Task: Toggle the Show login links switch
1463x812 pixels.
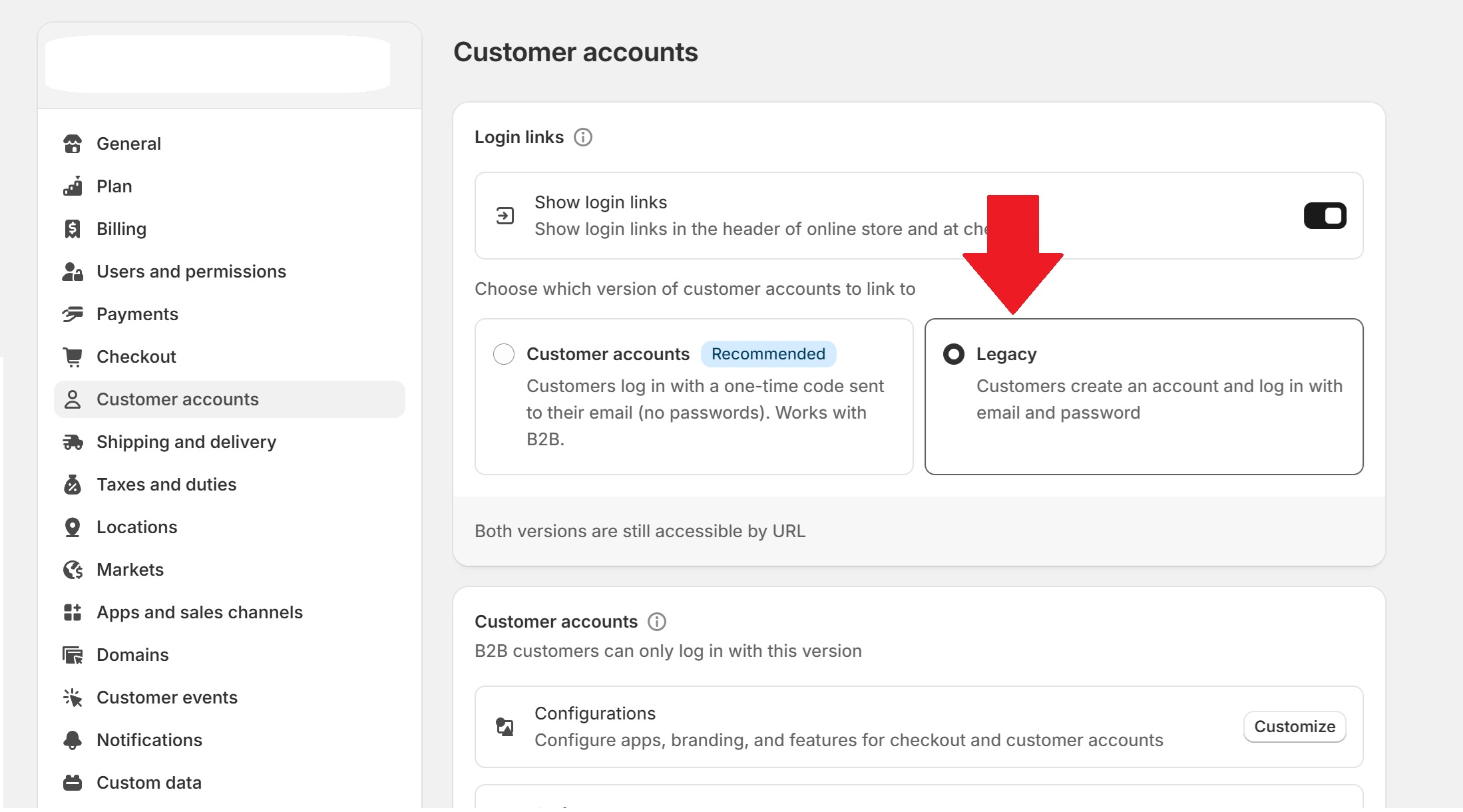Action: click(1325, 216)
